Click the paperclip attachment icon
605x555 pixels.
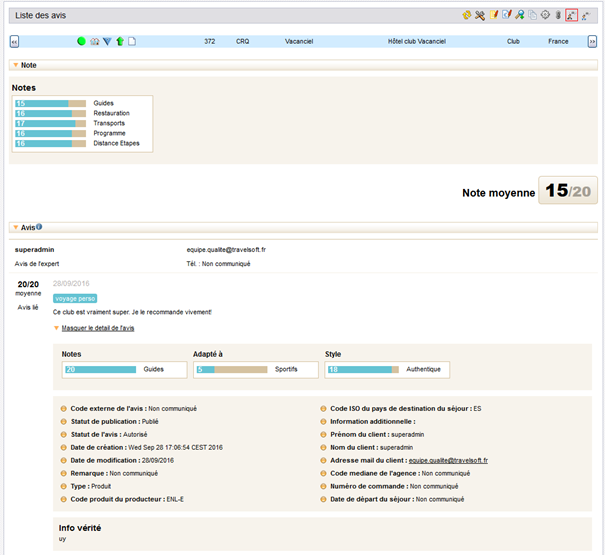[558, 15]
